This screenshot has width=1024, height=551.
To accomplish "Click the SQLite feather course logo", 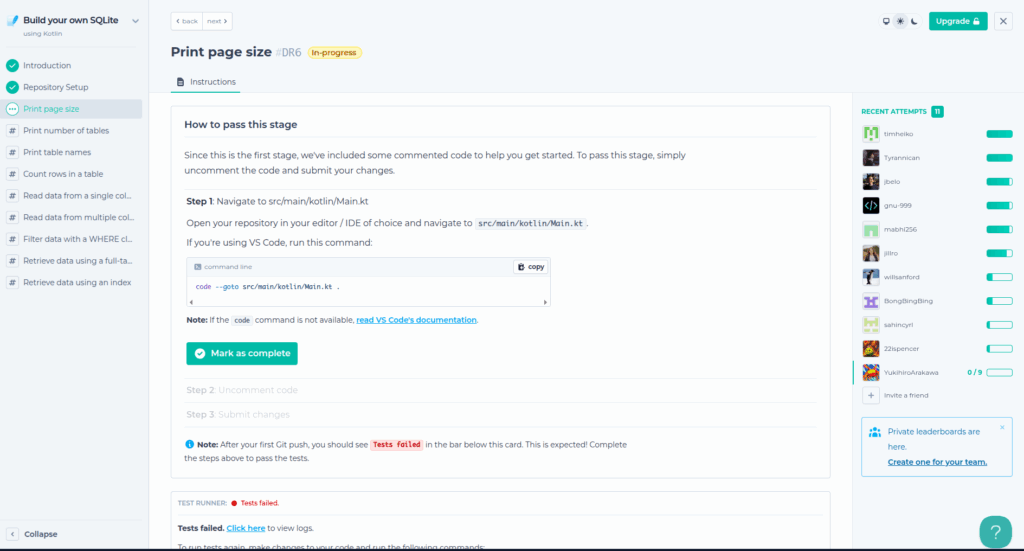I will pos(12,20).
